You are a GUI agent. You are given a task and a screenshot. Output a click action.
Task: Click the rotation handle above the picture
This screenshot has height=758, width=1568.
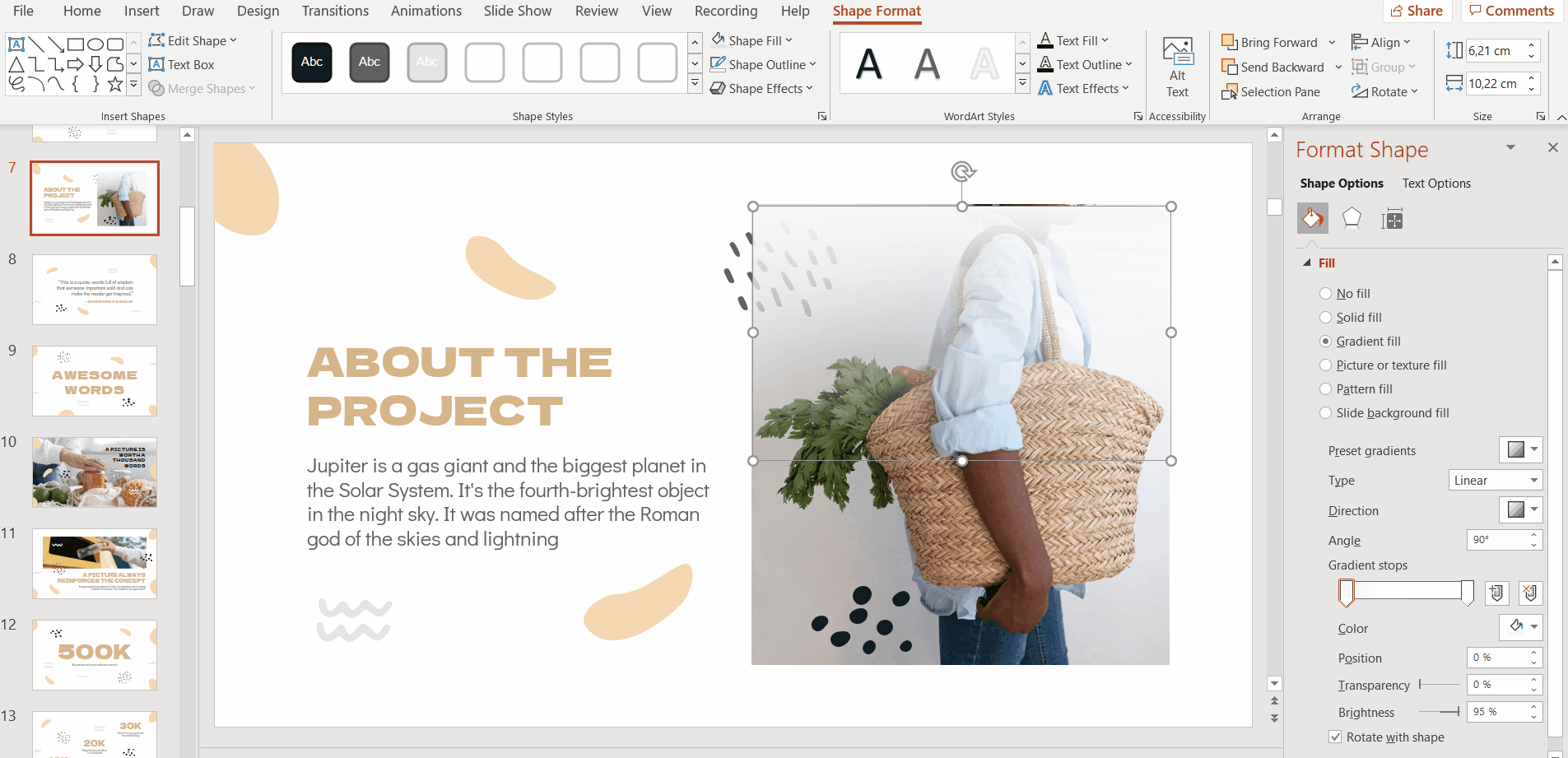coord(962,171)
